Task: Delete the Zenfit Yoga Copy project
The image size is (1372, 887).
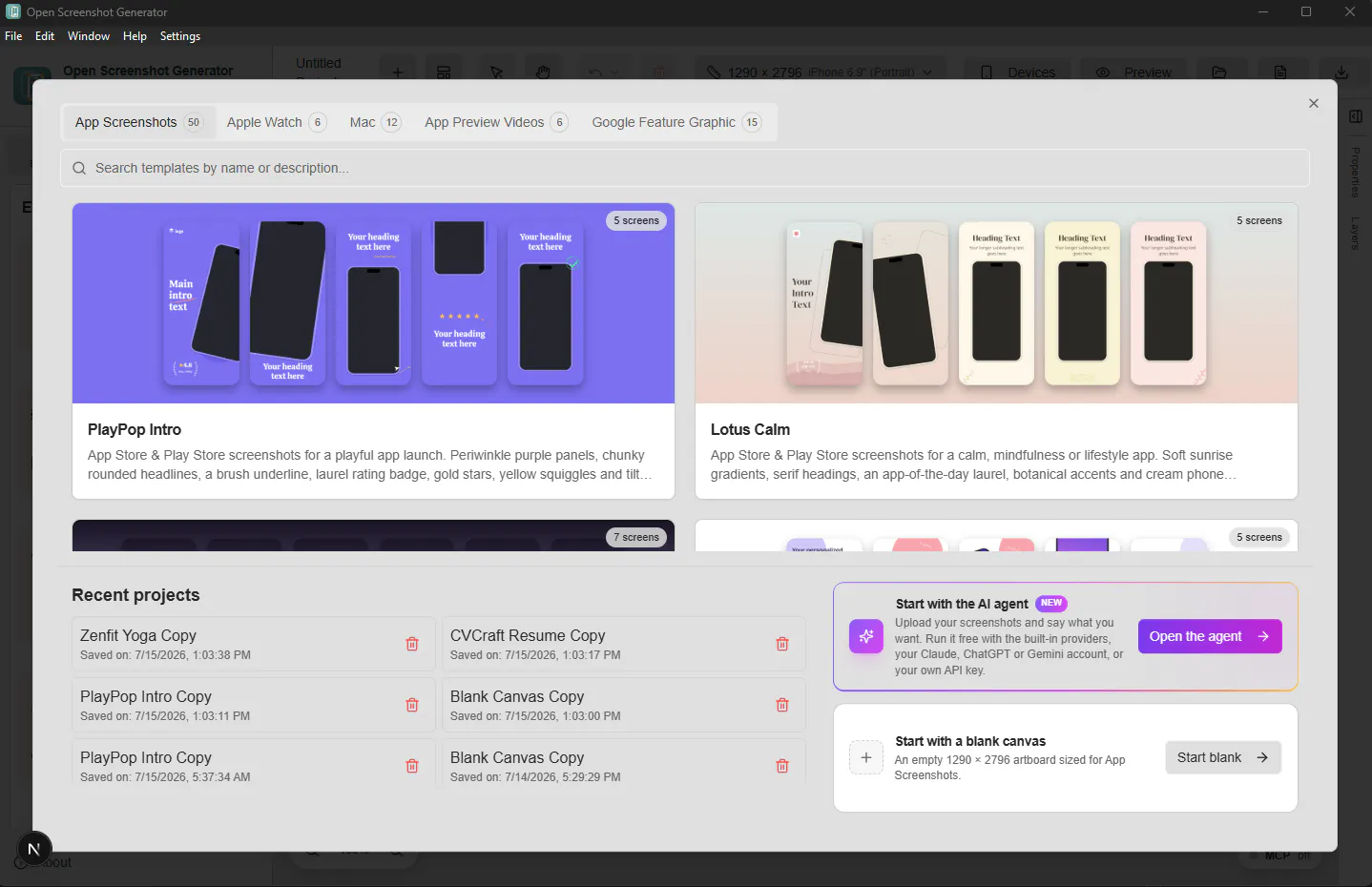Action: pyautogui.click(x=412, y=644)
